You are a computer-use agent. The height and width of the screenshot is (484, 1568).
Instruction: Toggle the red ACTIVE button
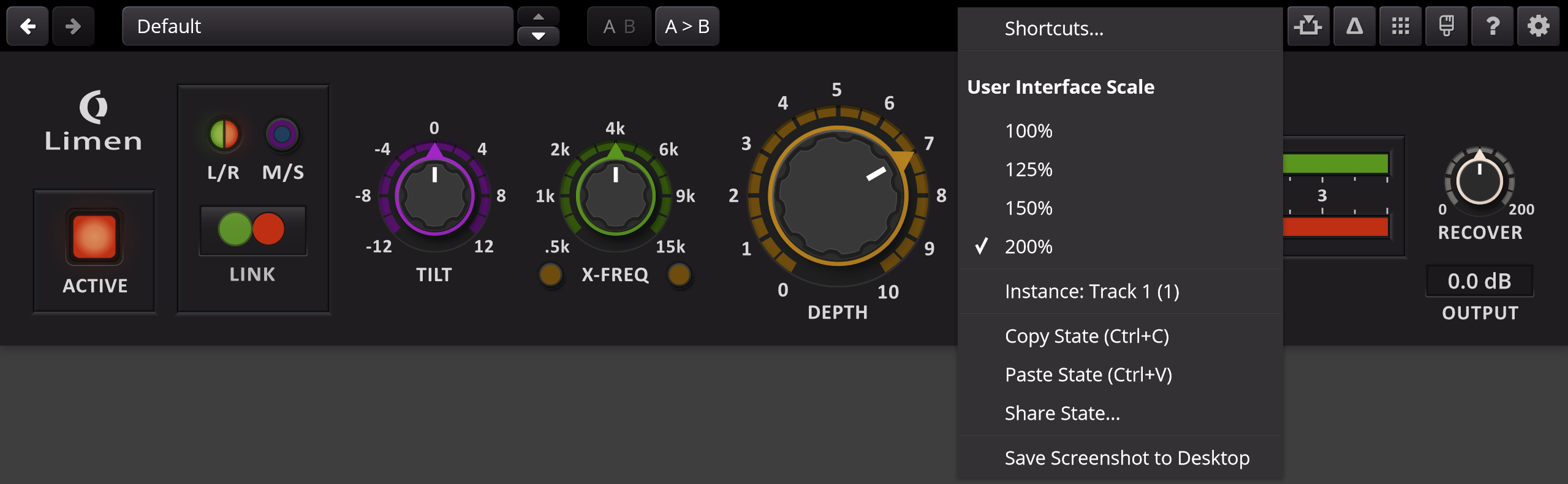94,237
